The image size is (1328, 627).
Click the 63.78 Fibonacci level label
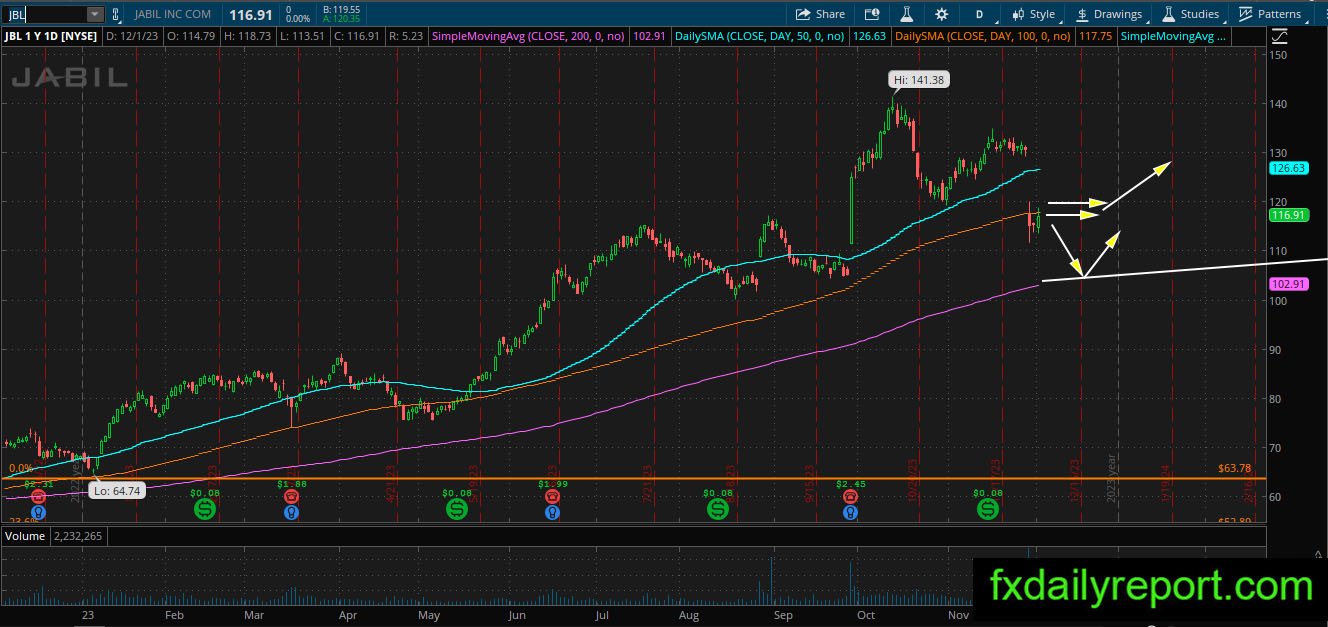pyautogui.click(x=1235, y=468)
